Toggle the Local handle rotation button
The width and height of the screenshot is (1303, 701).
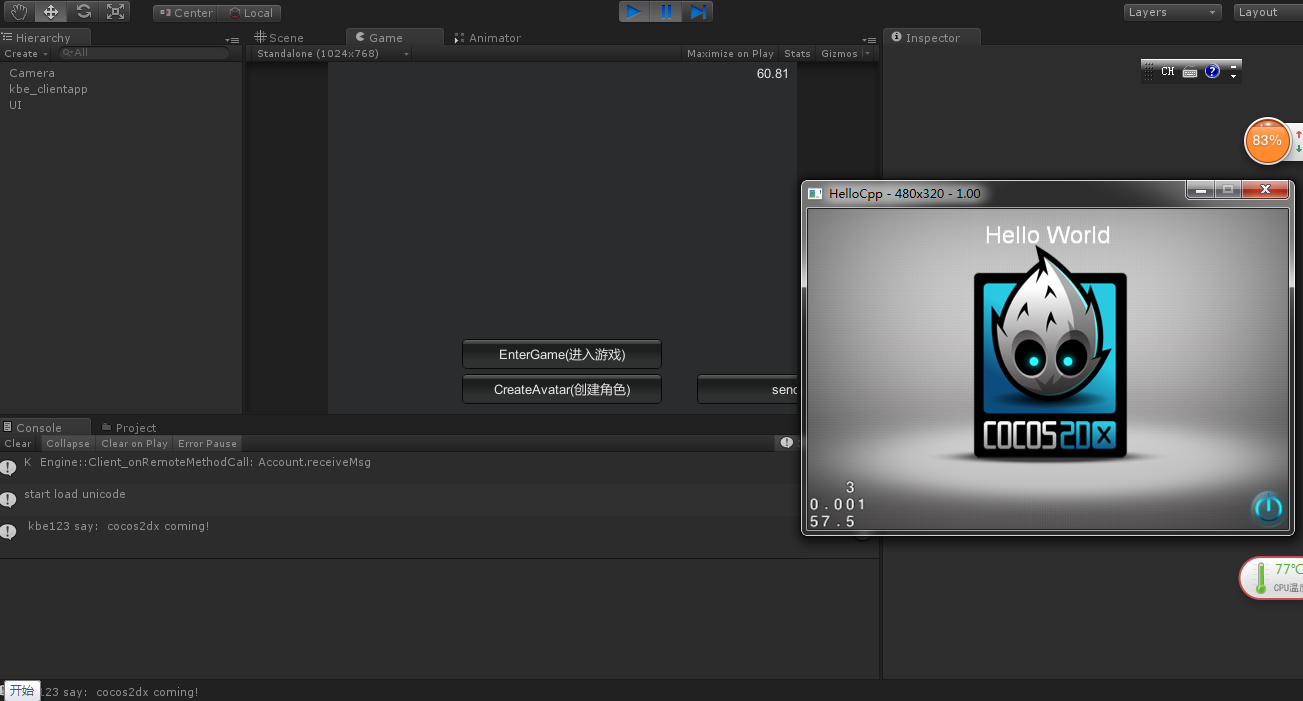coord(249,13)
